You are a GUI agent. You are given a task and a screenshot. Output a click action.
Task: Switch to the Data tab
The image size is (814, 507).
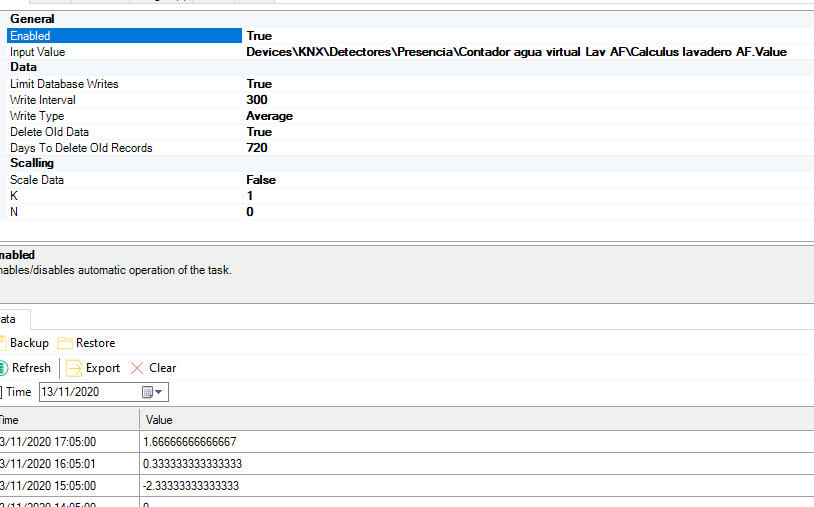click(x=10, y=319)
